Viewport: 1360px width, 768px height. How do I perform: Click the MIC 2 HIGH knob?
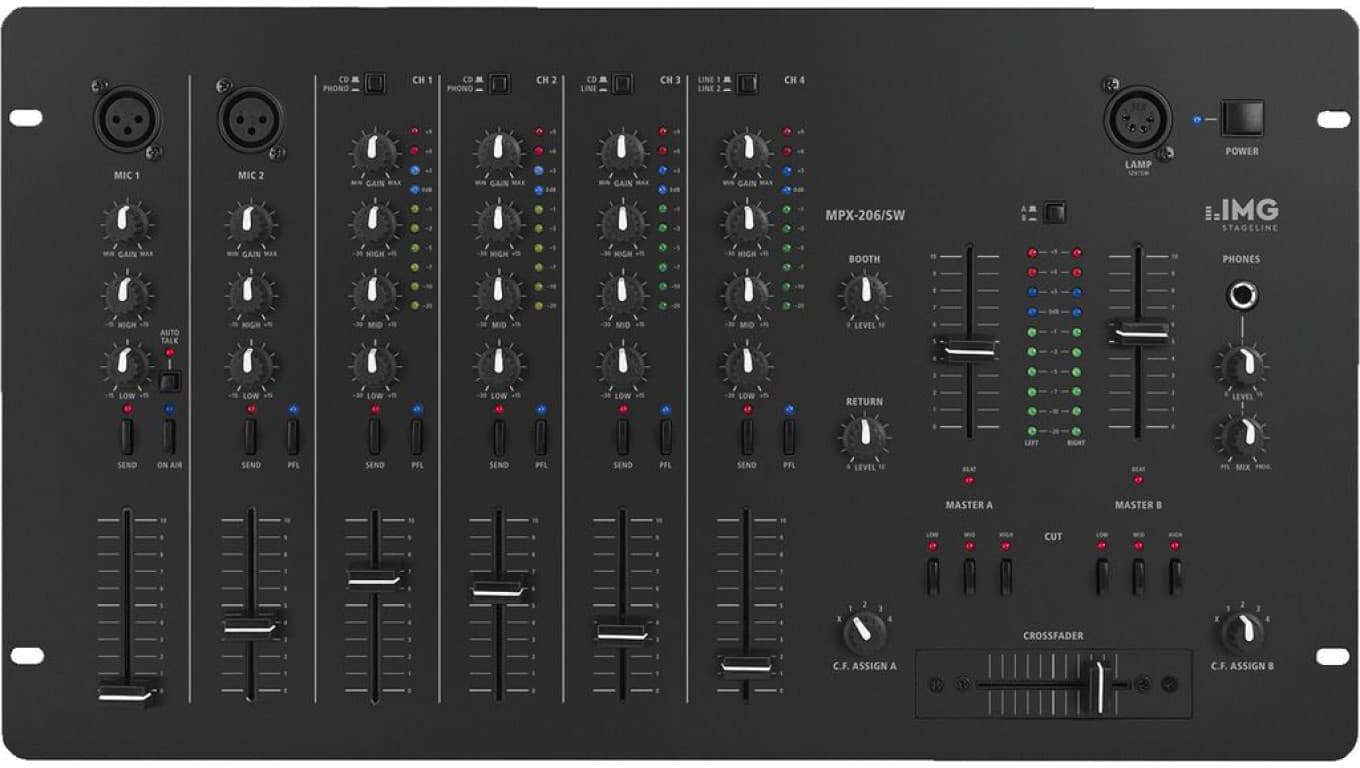point(251,294)
